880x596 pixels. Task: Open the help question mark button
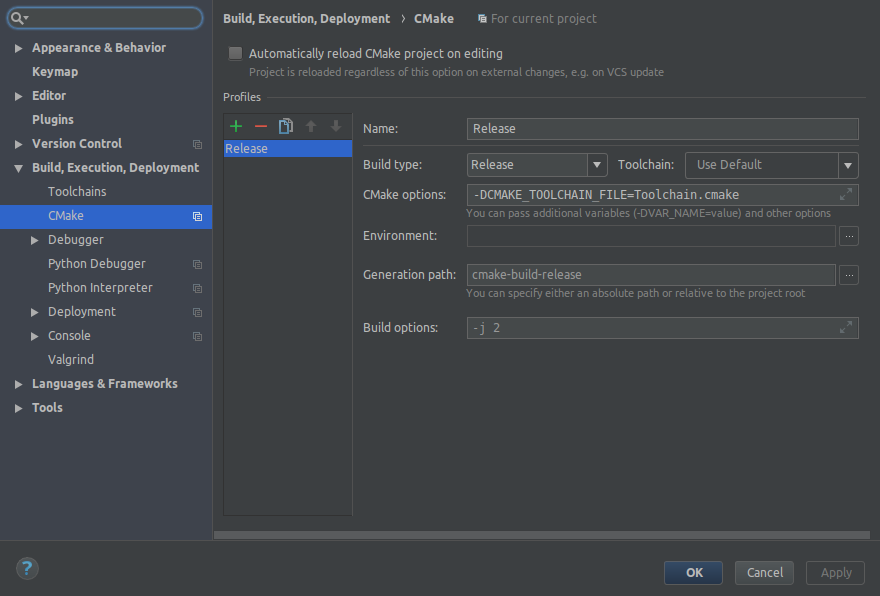(x=27, y=569)
